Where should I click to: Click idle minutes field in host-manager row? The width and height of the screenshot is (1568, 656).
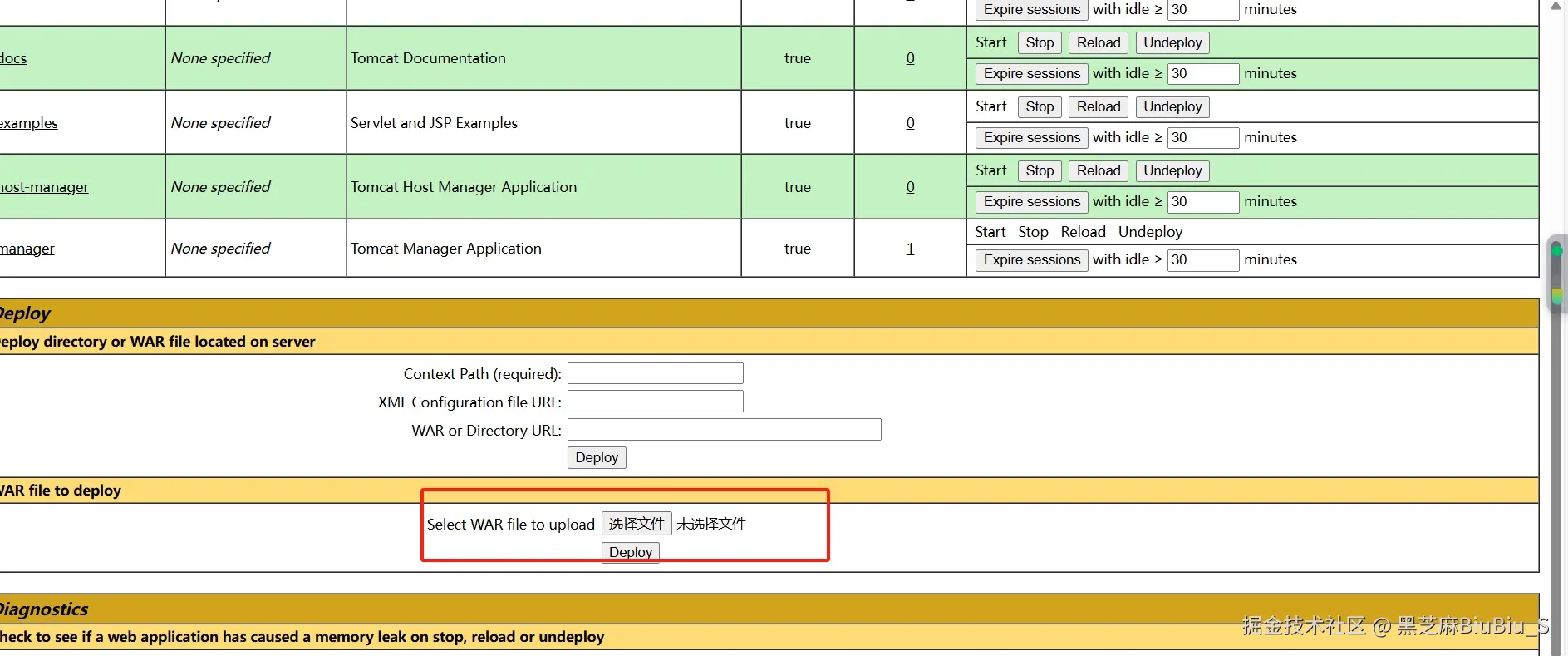1203,202
